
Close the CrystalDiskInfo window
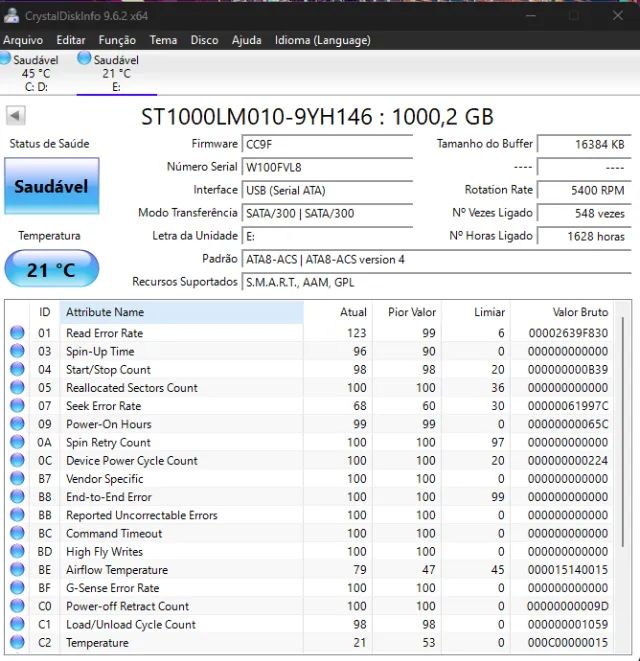(x=618, y=16)
